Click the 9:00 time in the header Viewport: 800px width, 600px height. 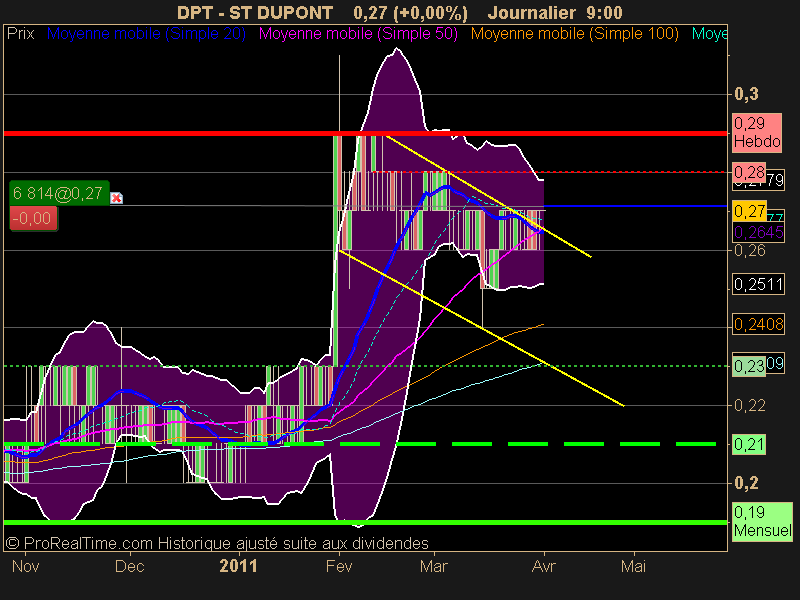605,12
